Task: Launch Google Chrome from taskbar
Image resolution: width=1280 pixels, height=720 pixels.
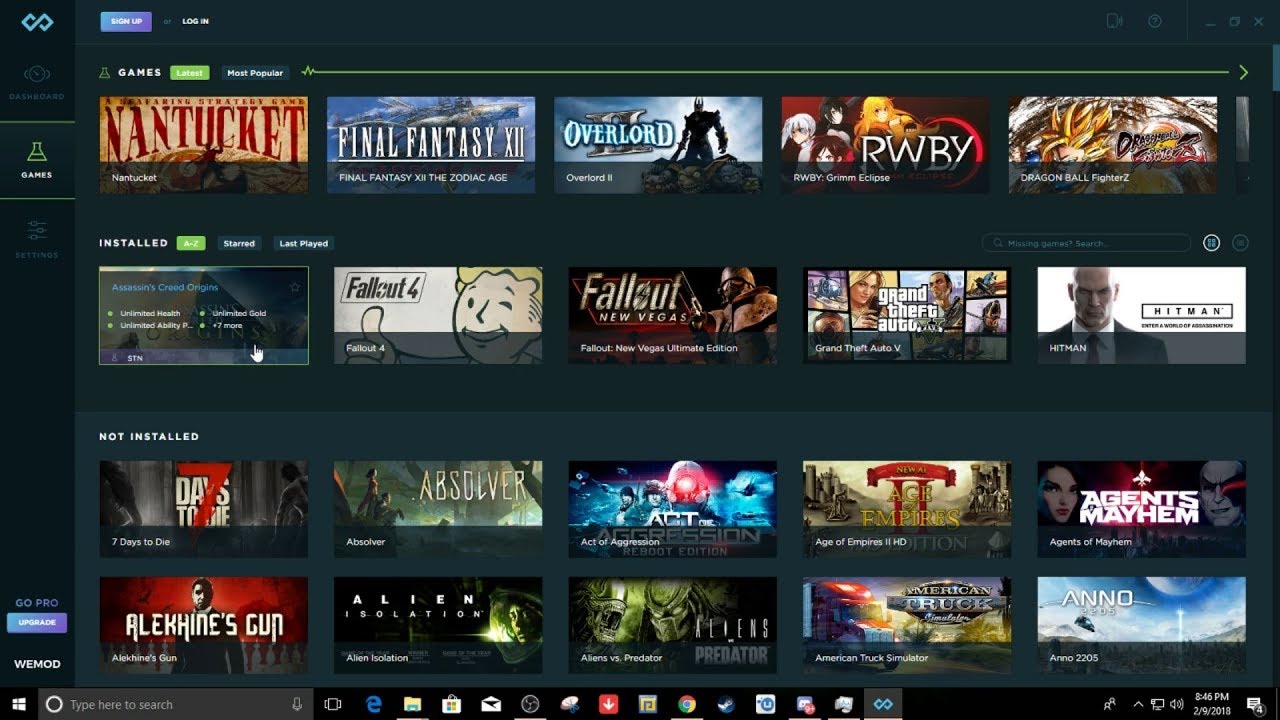Action: 686,704
